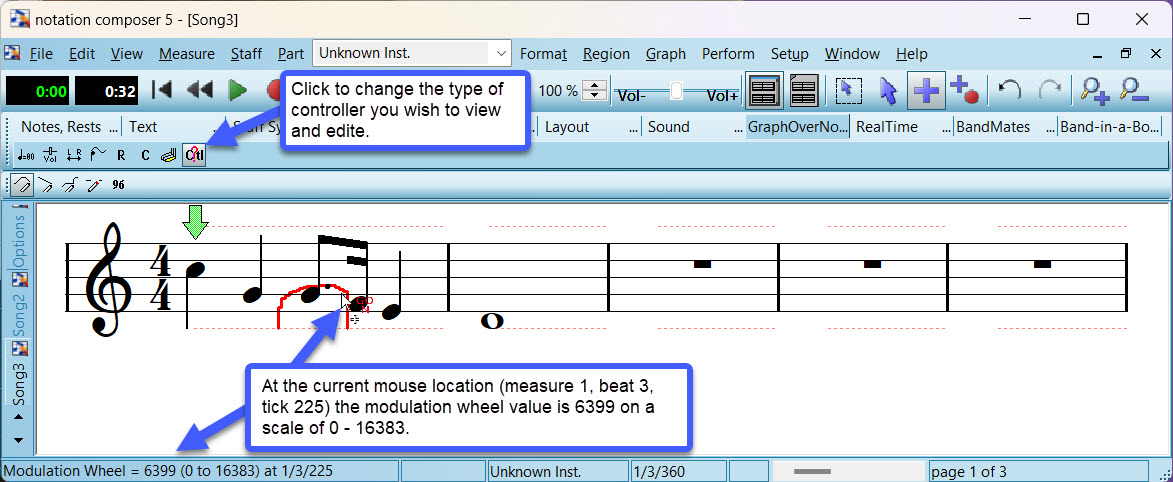This screenshot has height=482, width=1173.
Task: Click the add-with-record plus icon
Action: point(963,91)
